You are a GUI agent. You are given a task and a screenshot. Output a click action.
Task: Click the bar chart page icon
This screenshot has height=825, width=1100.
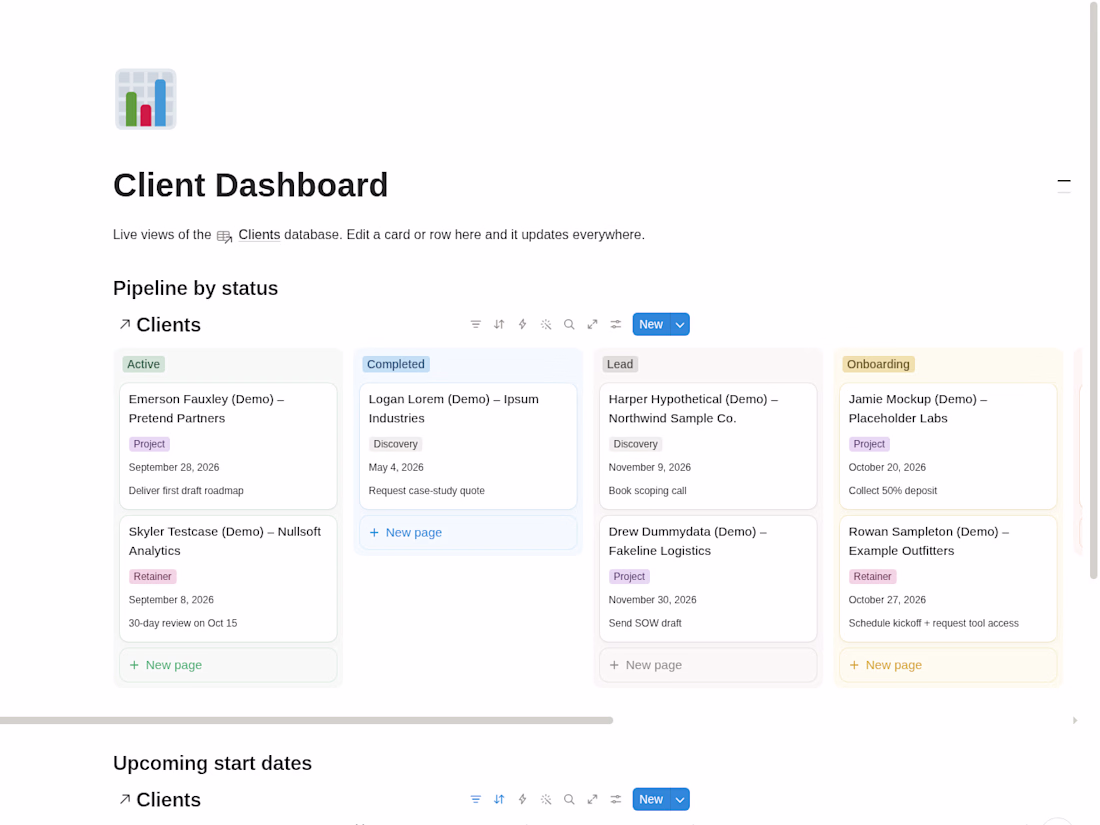(x=145, y=99)
